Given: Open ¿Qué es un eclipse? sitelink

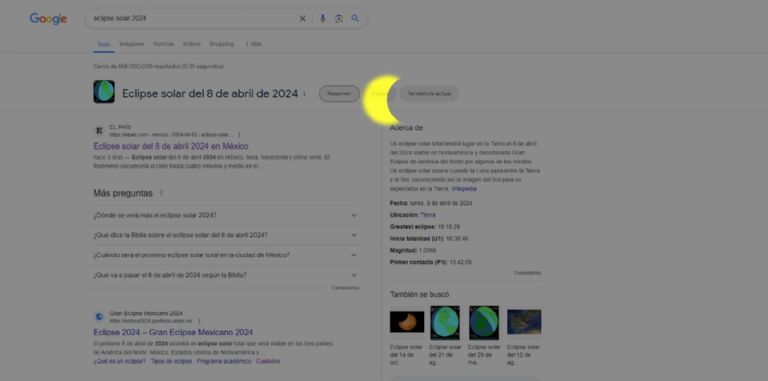Looking at the screenshot, I should point(120,361).
